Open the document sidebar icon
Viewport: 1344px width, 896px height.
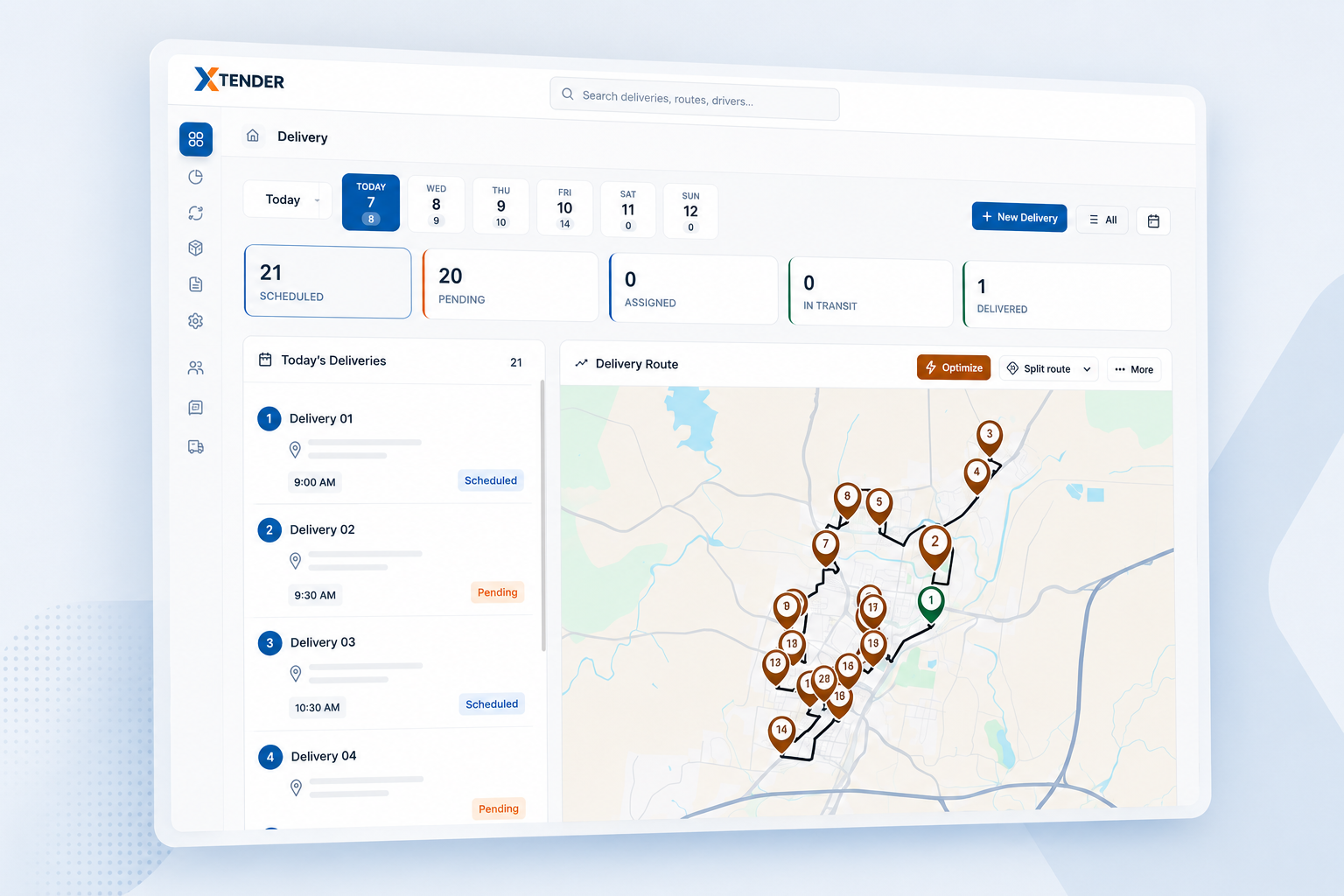tap(196, 284)
